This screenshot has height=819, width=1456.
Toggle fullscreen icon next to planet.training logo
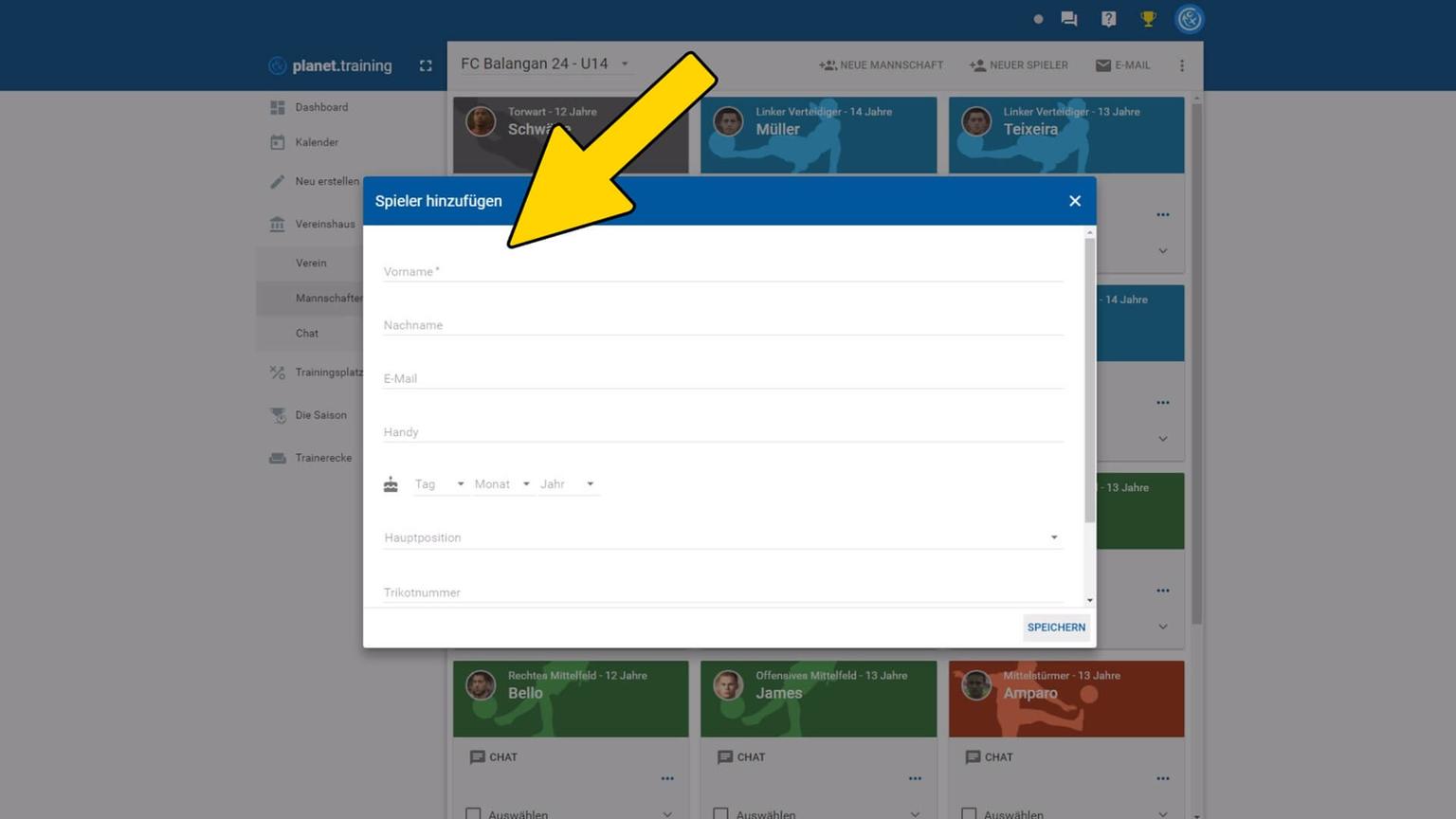coord(426,65)
